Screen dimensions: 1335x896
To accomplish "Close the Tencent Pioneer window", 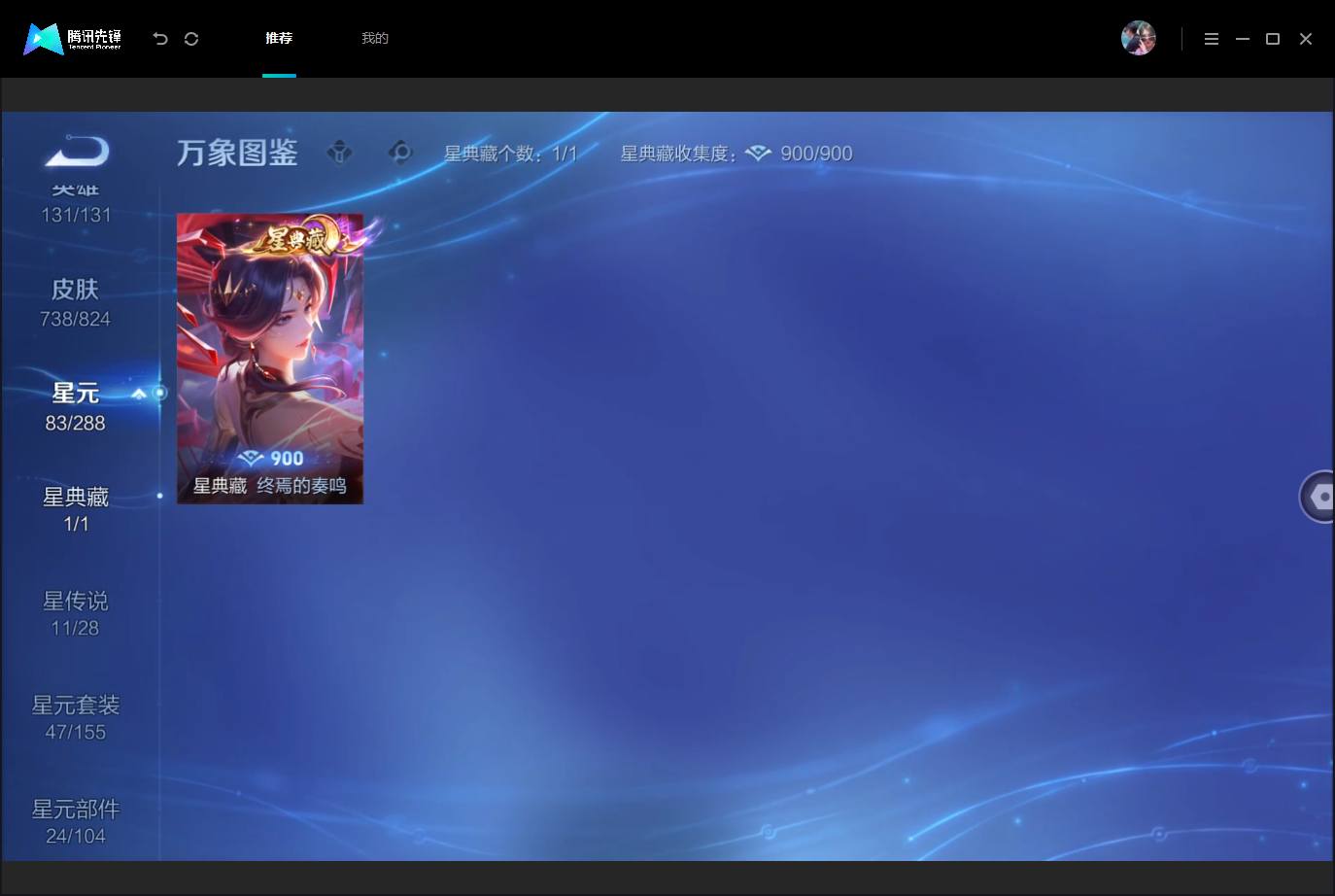I will tap(1306, 39).
